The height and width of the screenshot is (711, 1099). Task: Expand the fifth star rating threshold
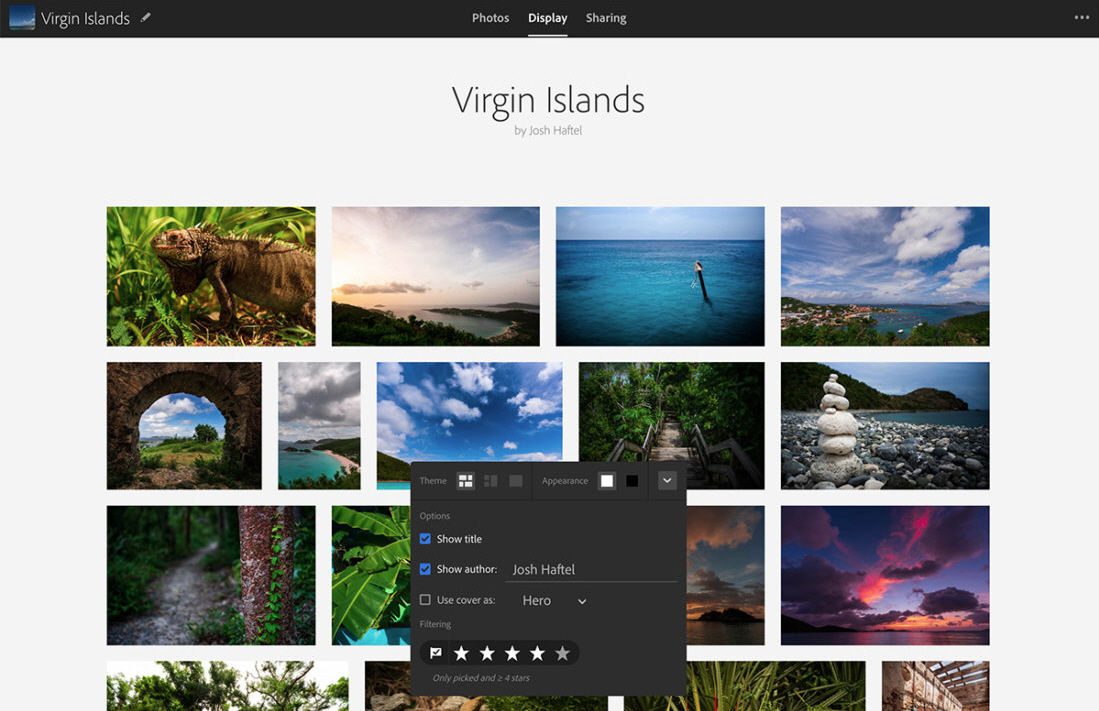562,652
